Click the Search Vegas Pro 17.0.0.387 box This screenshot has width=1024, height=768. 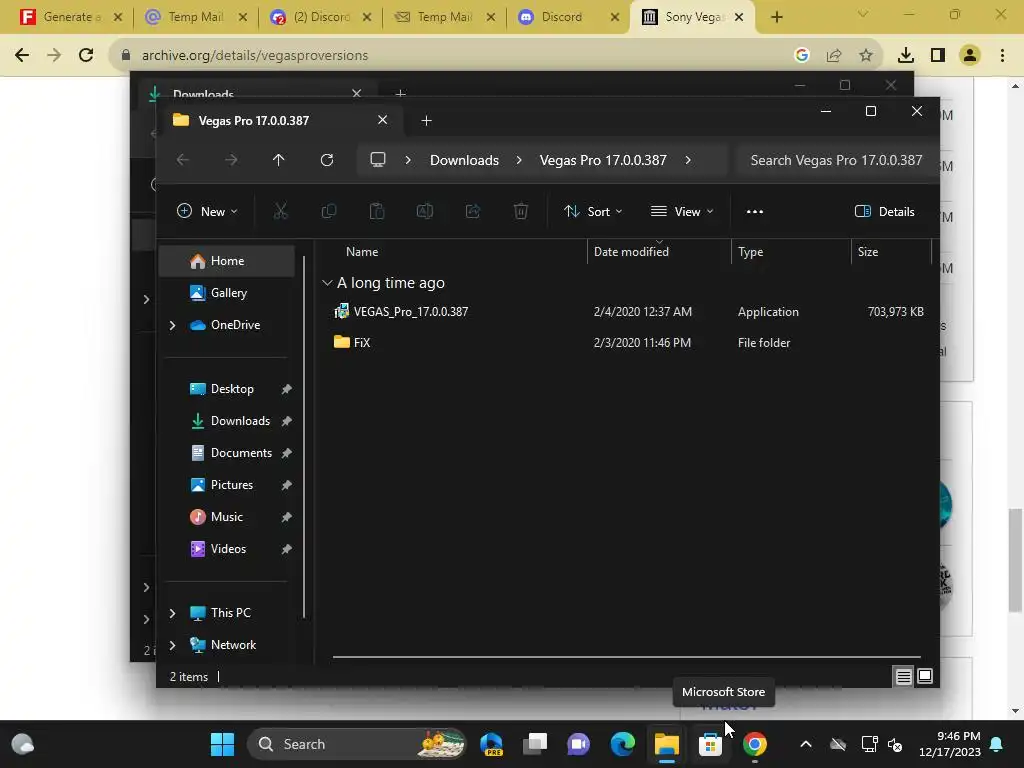(835, 160)
